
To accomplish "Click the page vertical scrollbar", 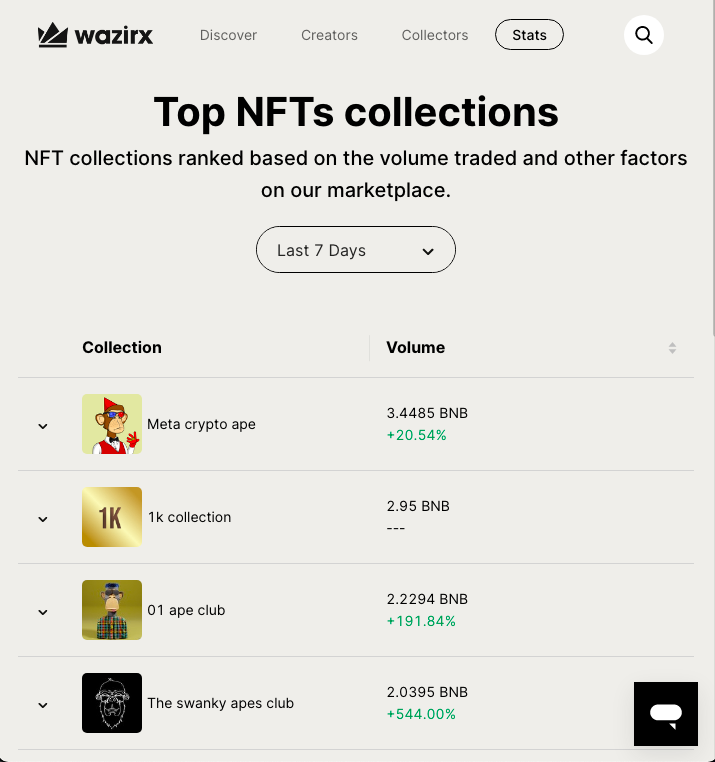I will click(711, 170).
